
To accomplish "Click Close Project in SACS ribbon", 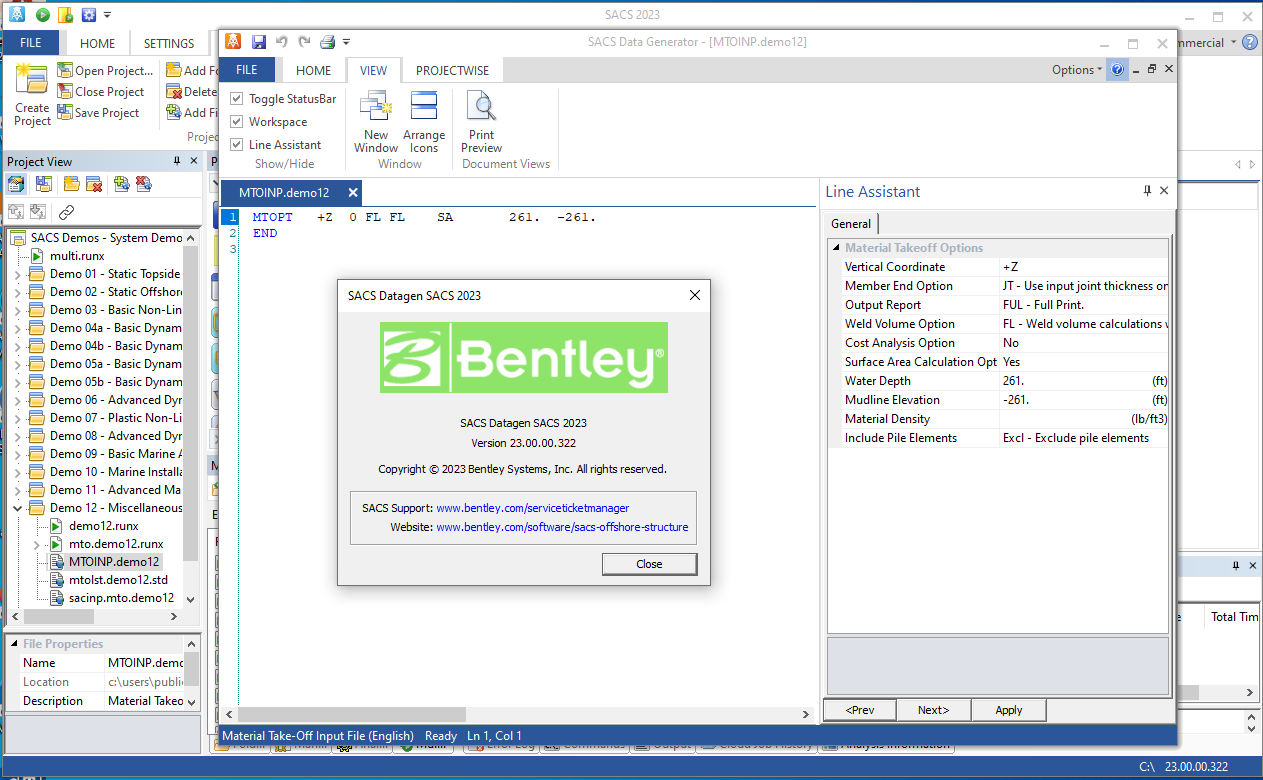I will coord(101,91).
